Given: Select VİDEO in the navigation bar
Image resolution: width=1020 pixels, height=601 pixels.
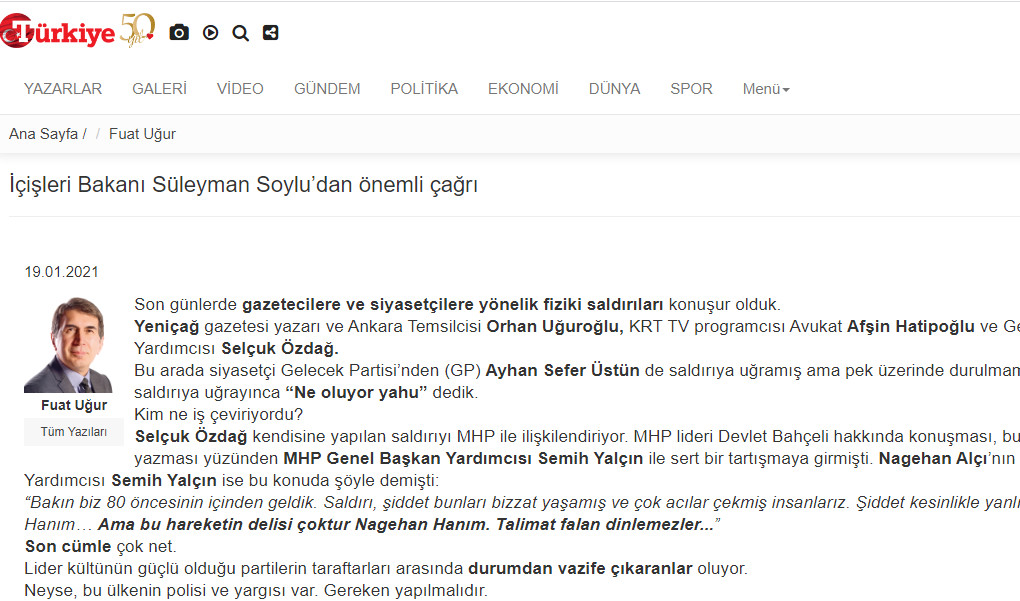Looking at the screenshot, I should [240, 89].
